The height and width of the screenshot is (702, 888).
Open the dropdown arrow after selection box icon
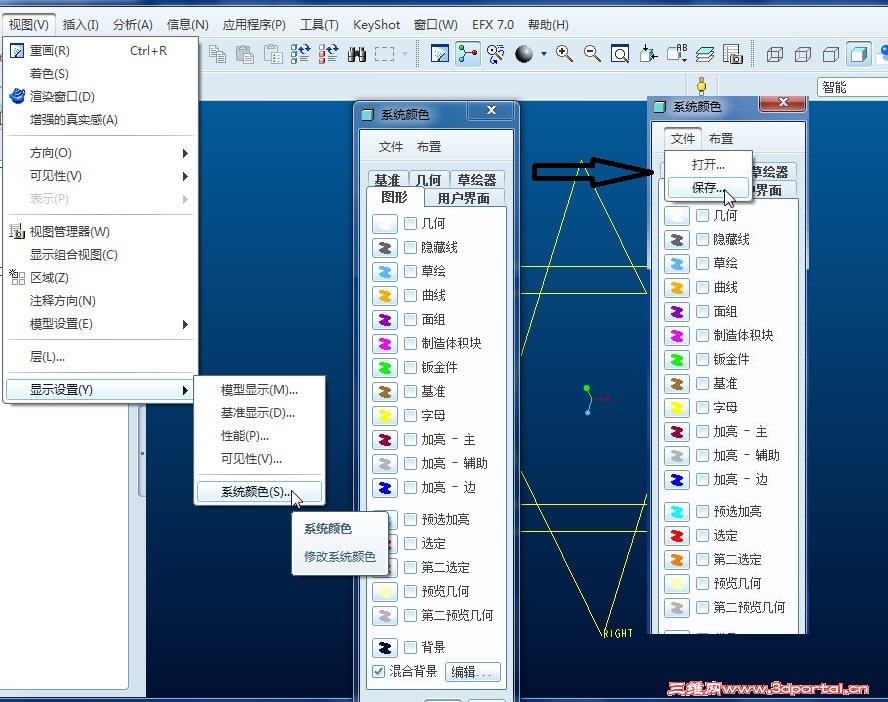pos(405,54)
